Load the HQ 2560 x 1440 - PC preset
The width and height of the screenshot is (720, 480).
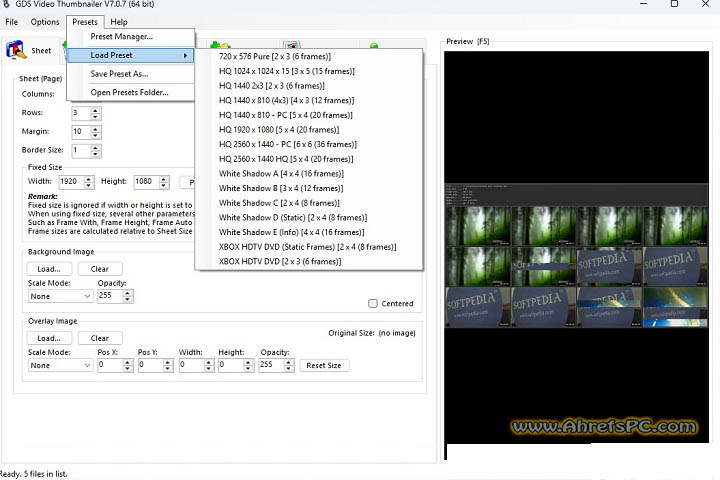[309, 145]
